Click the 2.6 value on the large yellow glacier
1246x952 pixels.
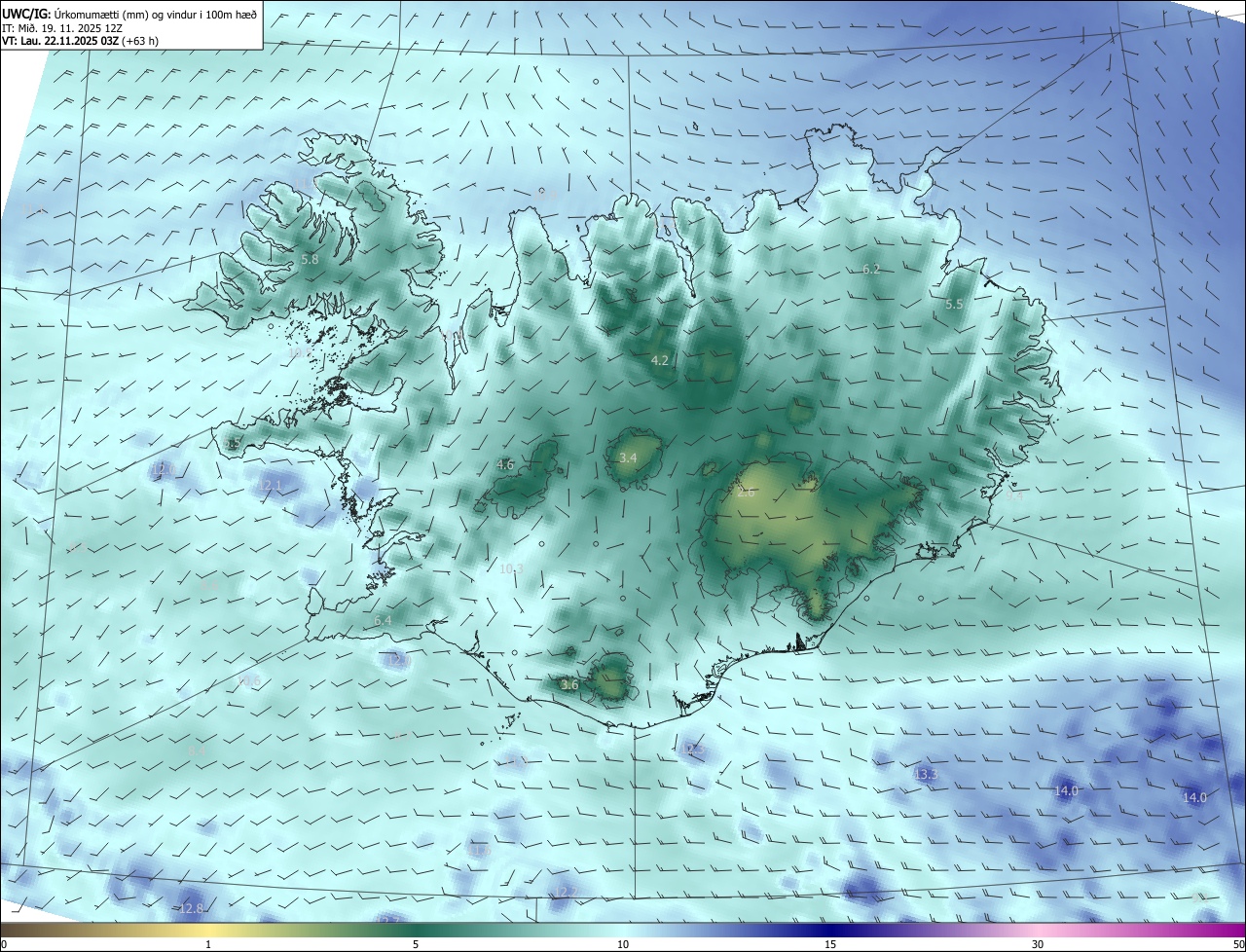pos(746,493)
